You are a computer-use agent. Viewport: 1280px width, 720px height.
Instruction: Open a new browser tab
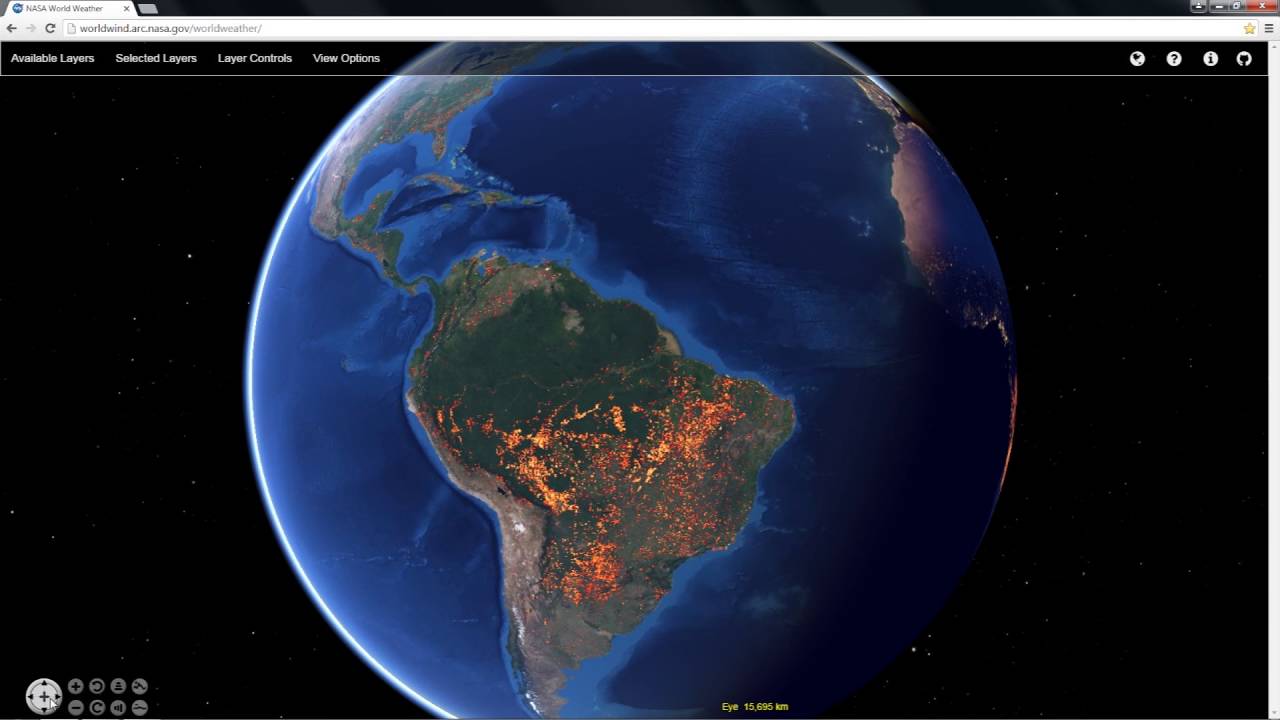pos(148,9)
